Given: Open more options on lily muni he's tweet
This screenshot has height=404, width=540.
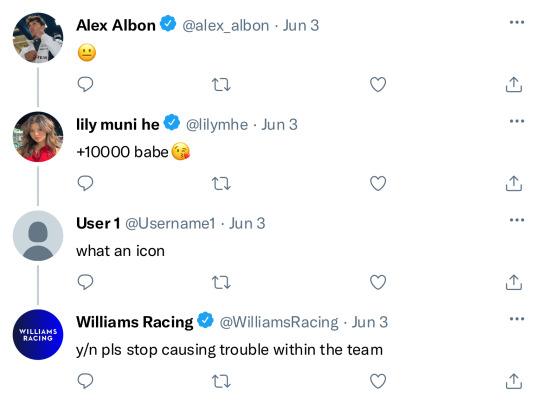Looking at the screenshot, I should click(517, 121).
